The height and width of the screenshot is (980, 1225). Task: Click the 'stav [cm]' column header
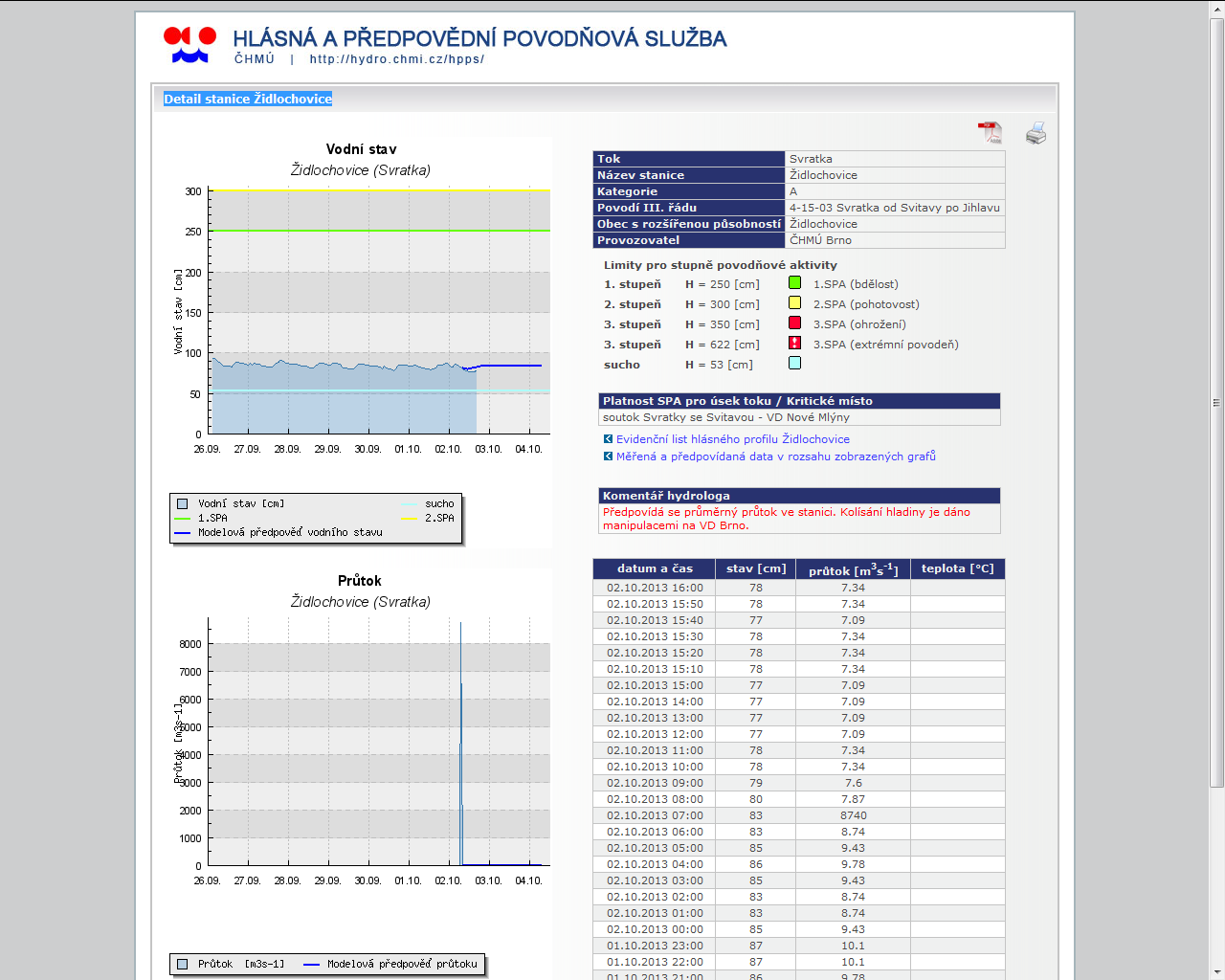point(756,568)
